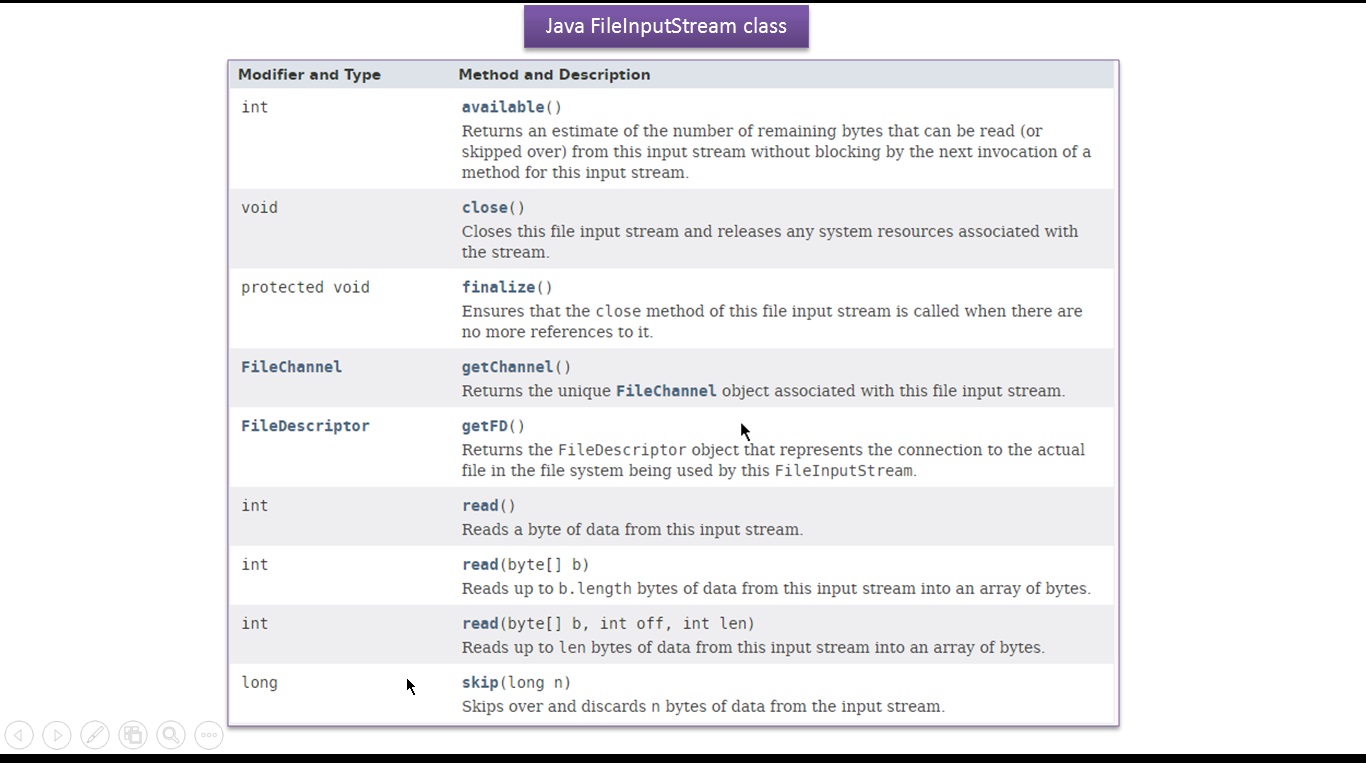1366x763 pixels.
Task: Open the see-all-slides grid icon
Action: pyautogui.click(x=133, y=735)
